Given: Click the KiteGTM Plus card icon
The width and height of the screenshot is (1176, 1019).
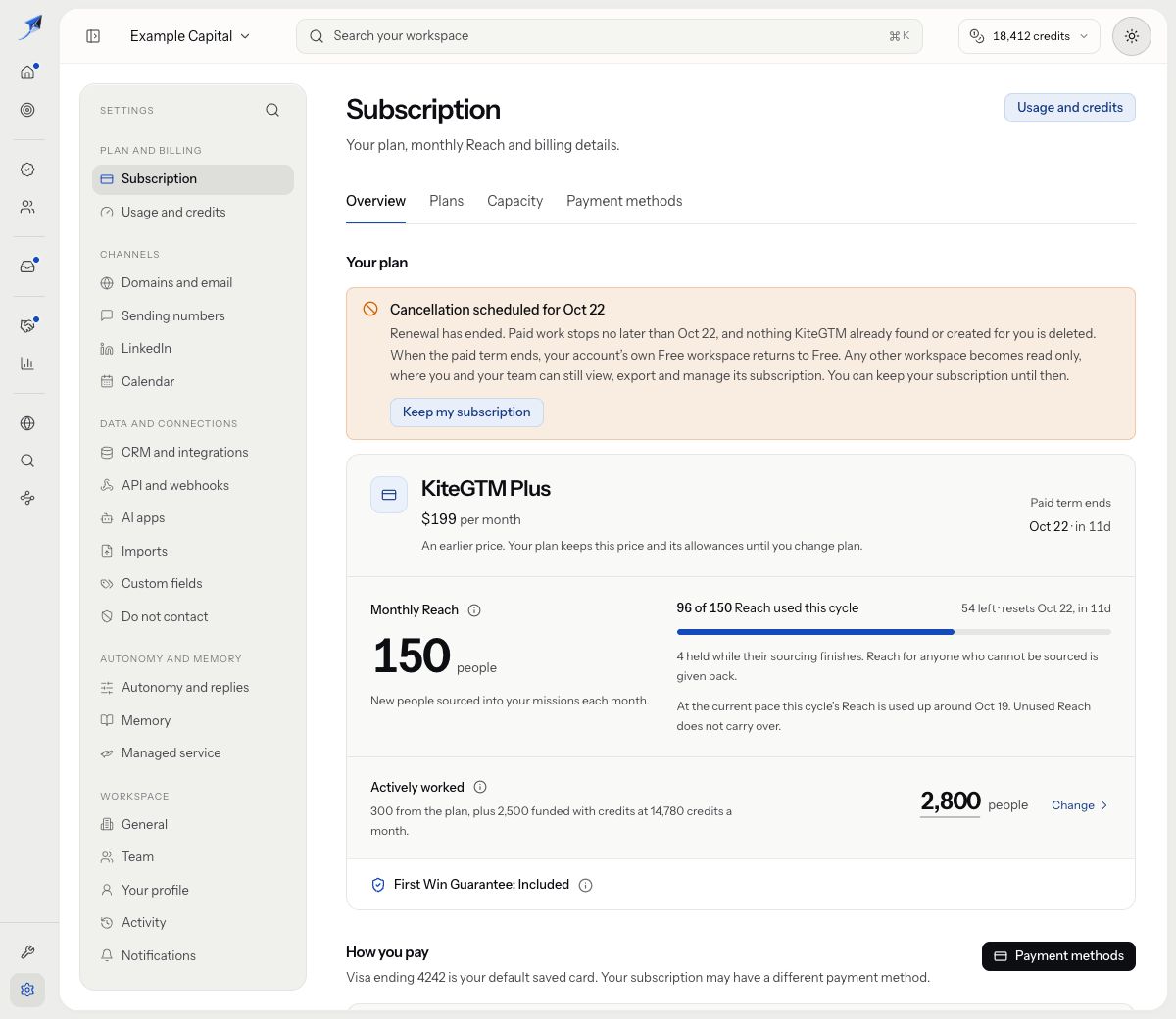Looking at the screenshot, I should pos(389,495).
